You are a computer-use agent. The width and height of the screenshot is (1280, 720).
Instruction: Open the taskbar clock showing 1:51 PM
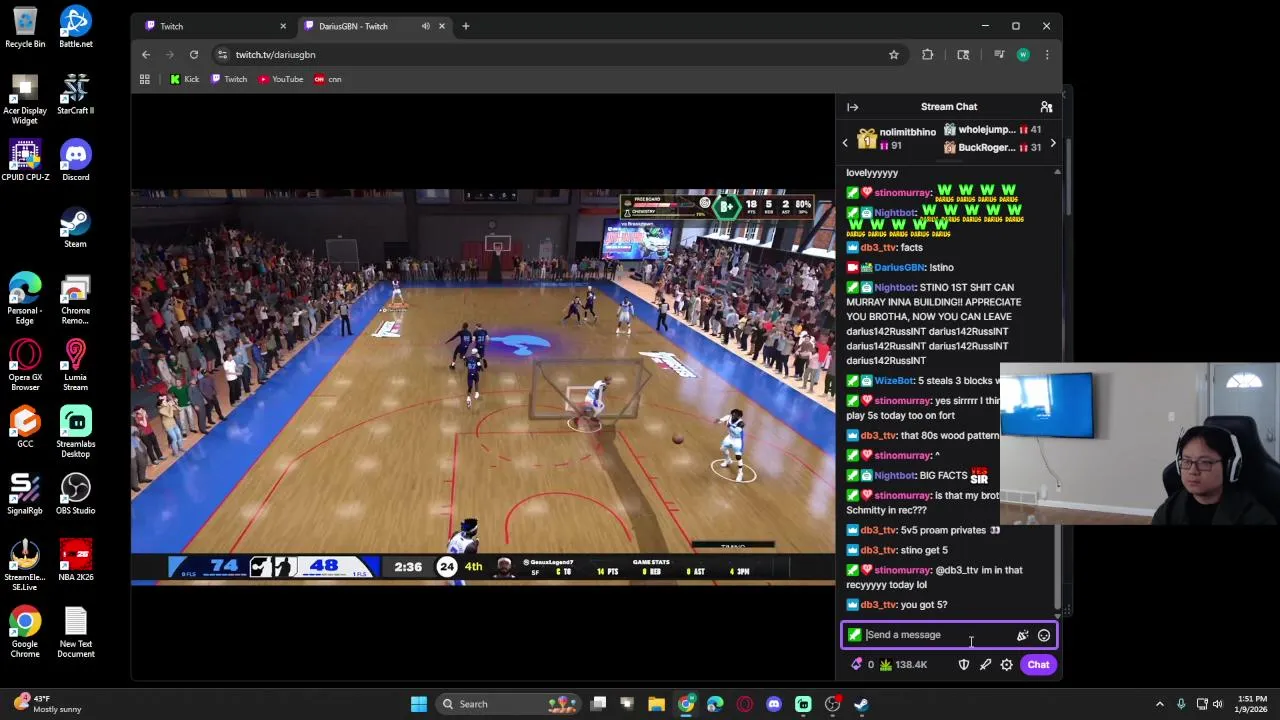[x=1251, y=704]
